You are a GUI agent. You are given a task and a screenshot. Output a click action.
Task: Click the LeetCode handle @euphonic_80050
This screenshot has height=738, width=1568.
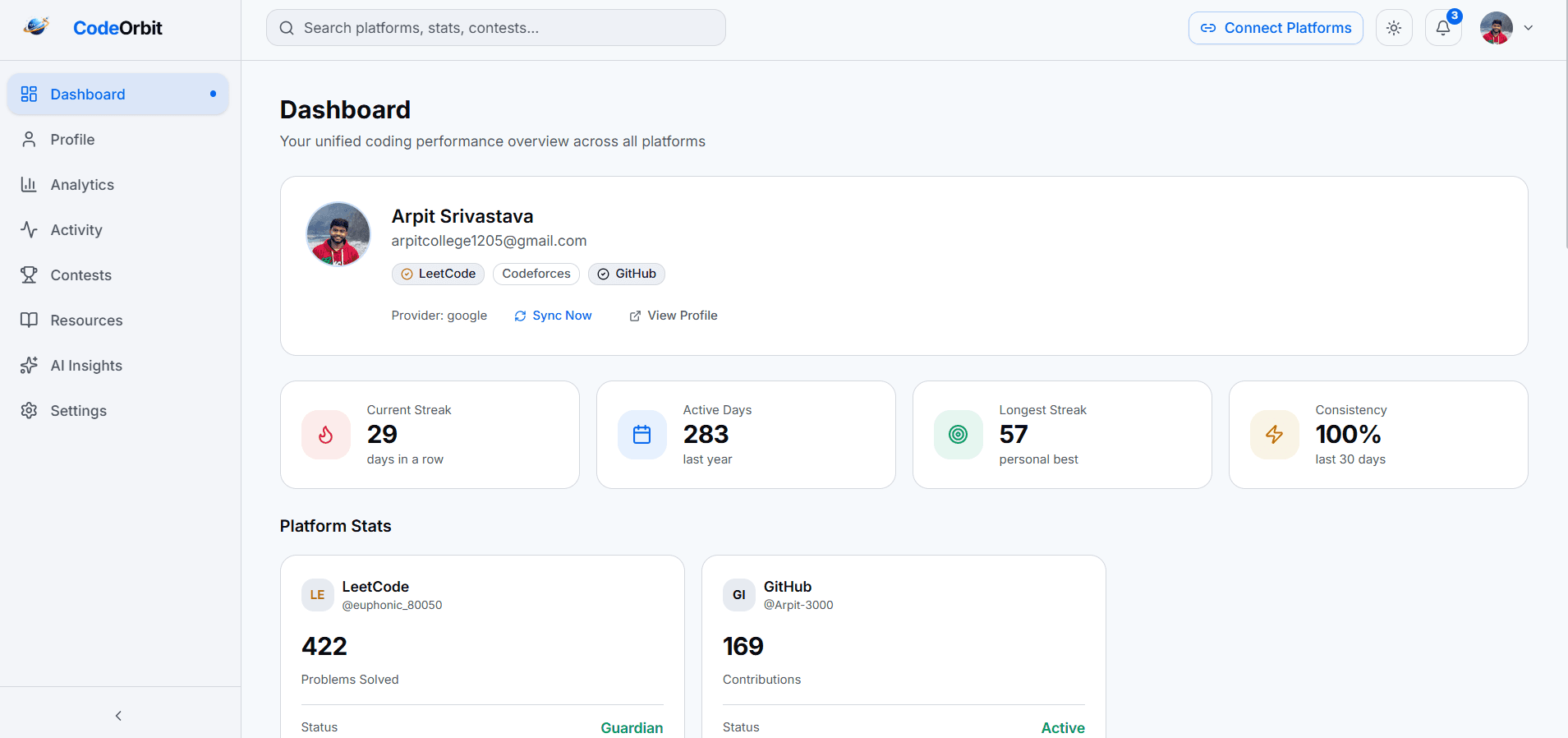click(x=392, y=605)
